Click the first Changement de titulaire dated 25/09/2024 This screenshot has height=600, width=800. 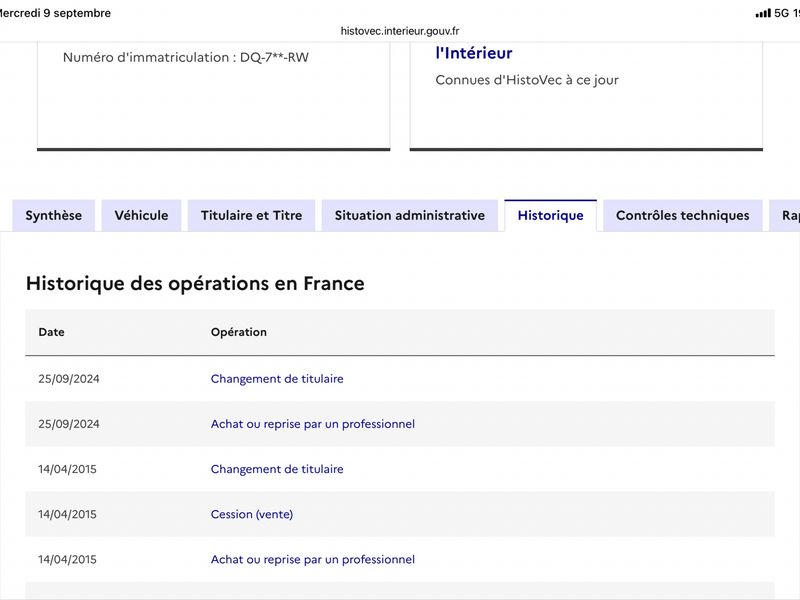(277, 379)
